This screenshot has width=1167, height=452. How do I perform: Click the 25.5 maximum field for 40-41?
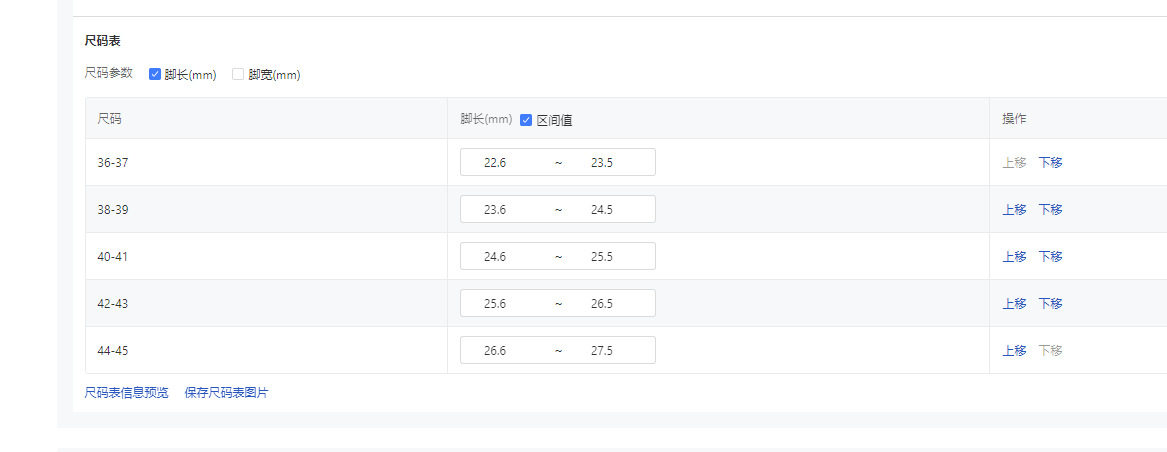(x=602, y=256)
